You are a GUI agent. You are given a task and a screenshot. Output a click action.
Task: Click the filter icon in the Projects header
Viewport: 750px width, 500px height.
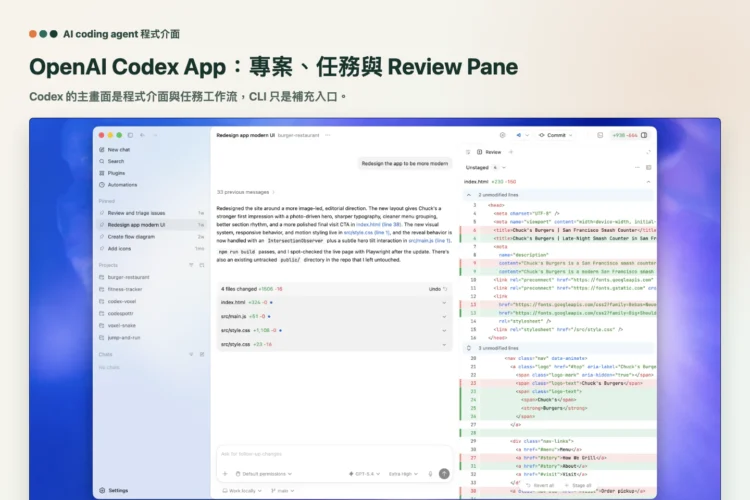[x=191, y=265]
